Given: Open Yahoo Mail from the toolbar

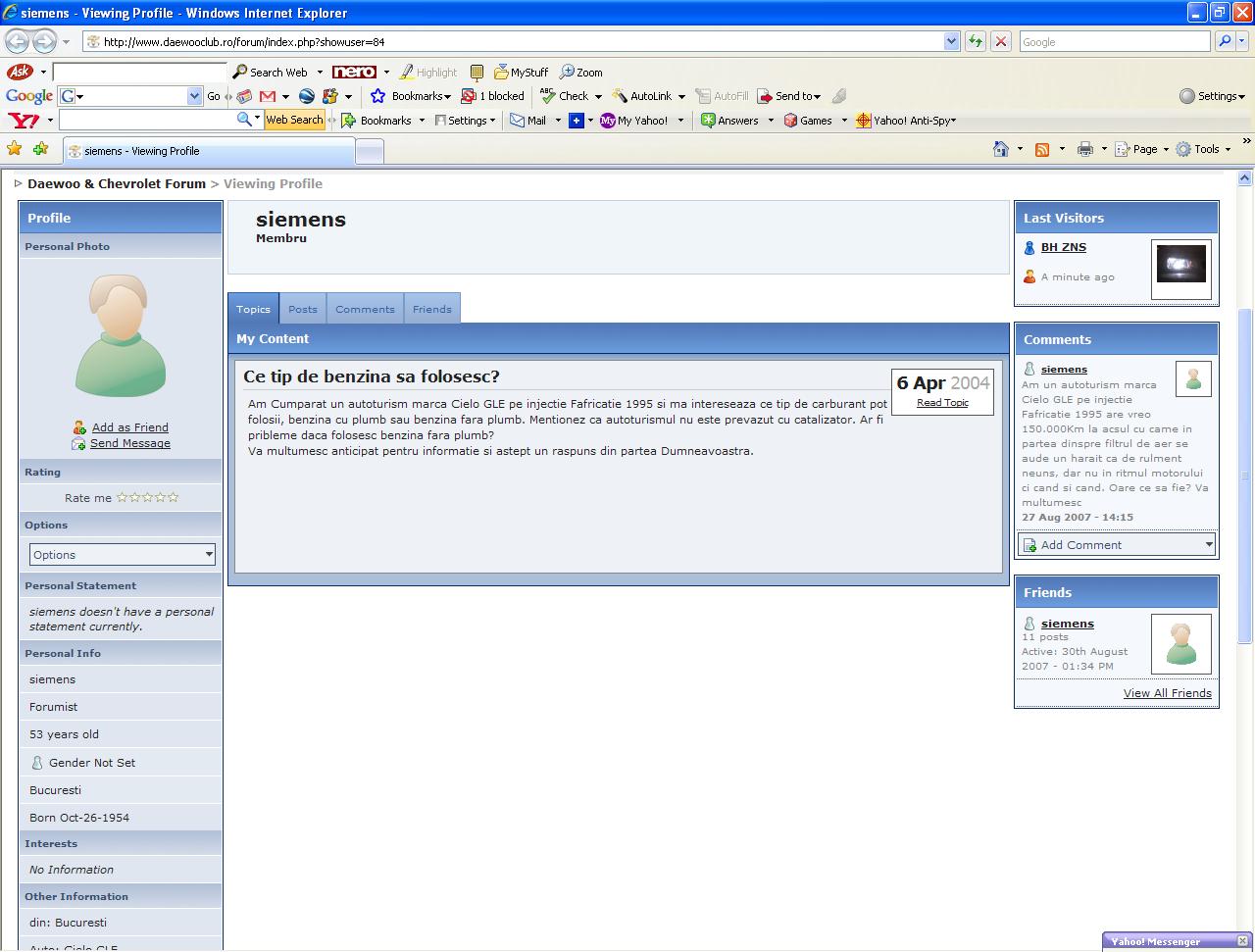Looking at the screenshot, I should pos(527,121).
